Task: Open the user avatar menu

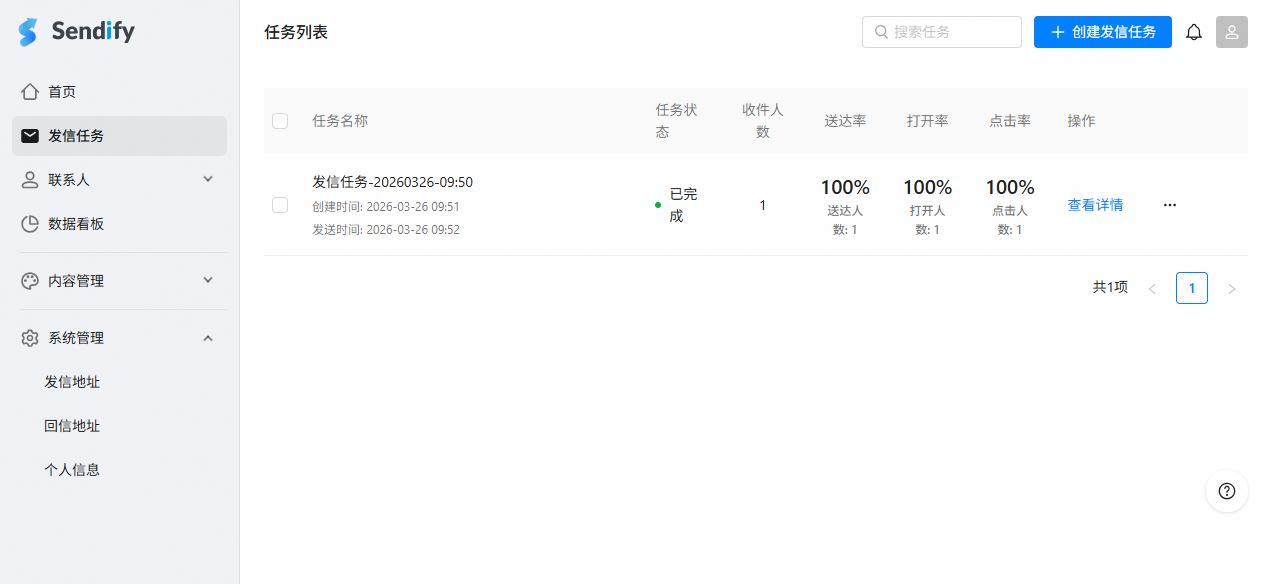Action: coord(1232,32)
